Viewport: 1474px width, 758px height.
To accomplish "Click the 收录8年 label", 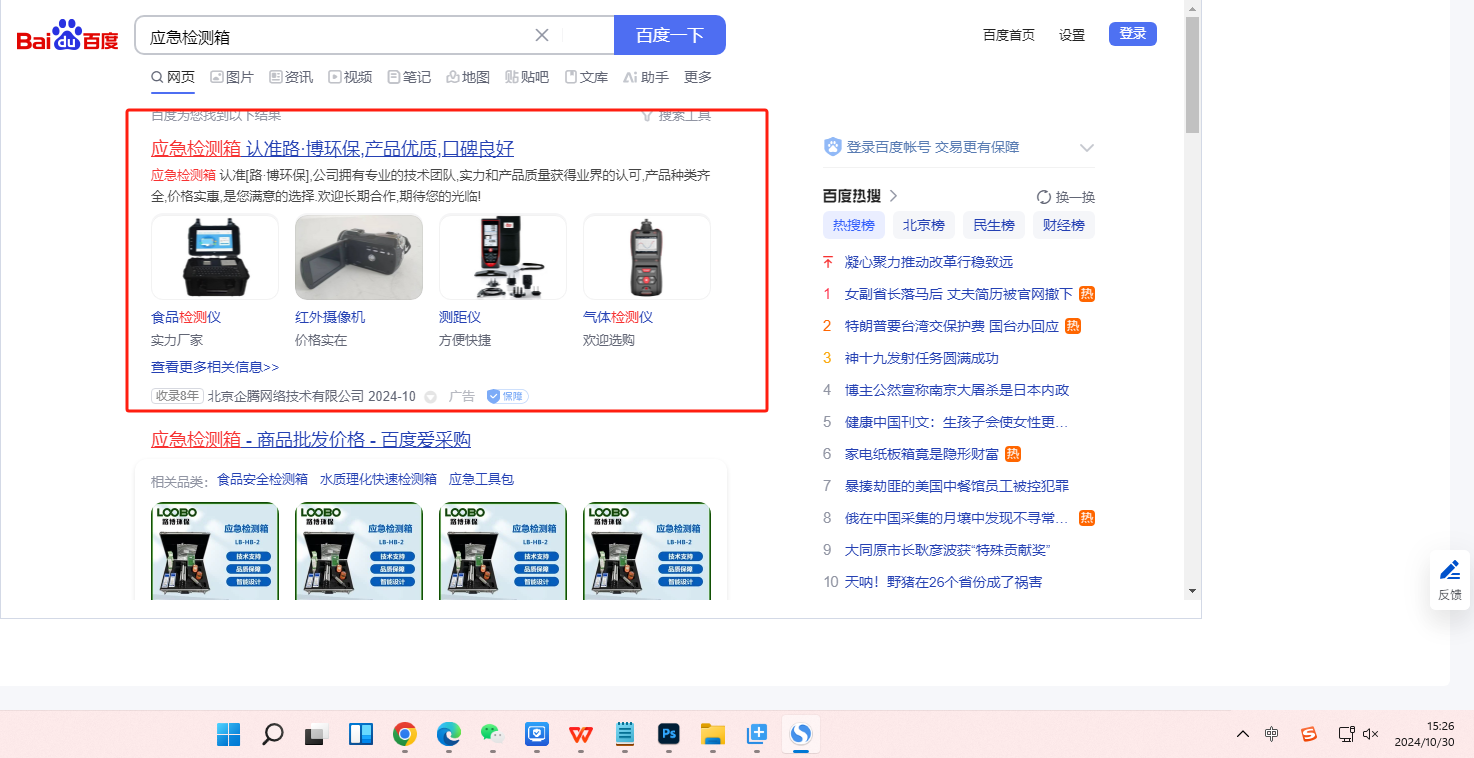I will [x=177, y=396].
